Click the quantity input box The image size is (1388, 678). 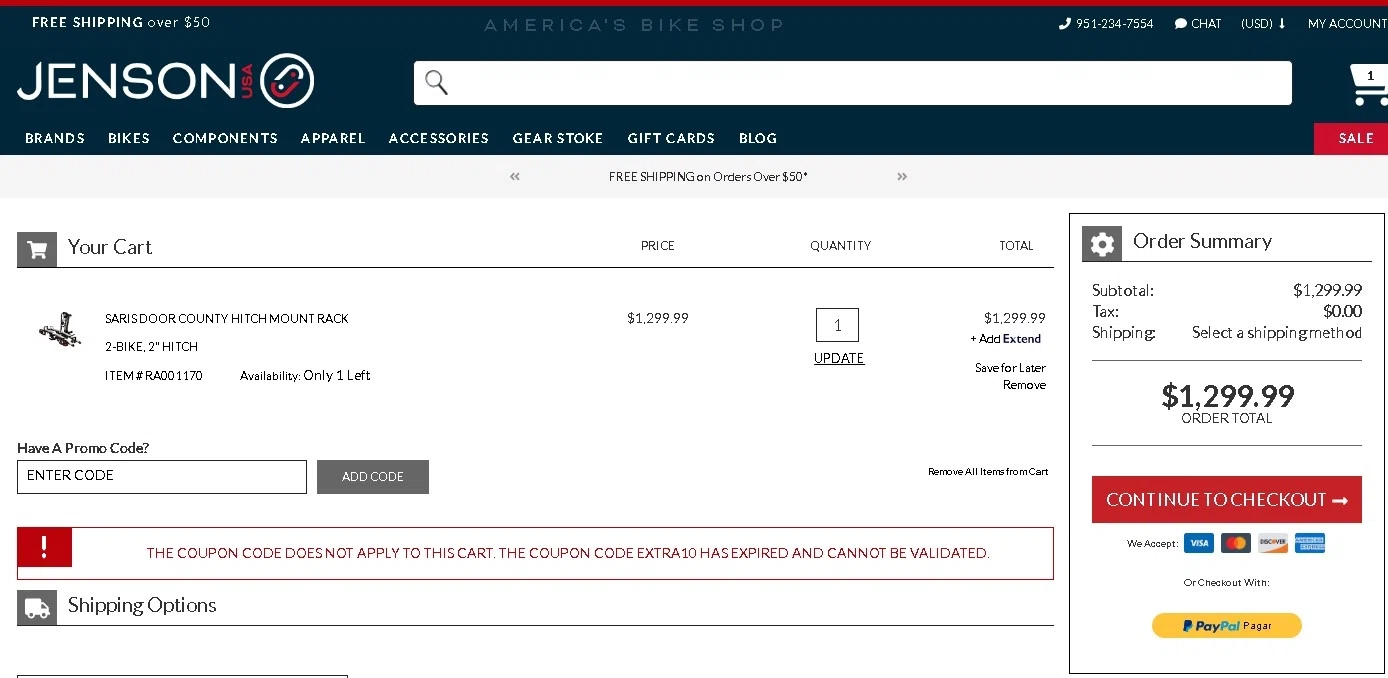click(837, 325)
